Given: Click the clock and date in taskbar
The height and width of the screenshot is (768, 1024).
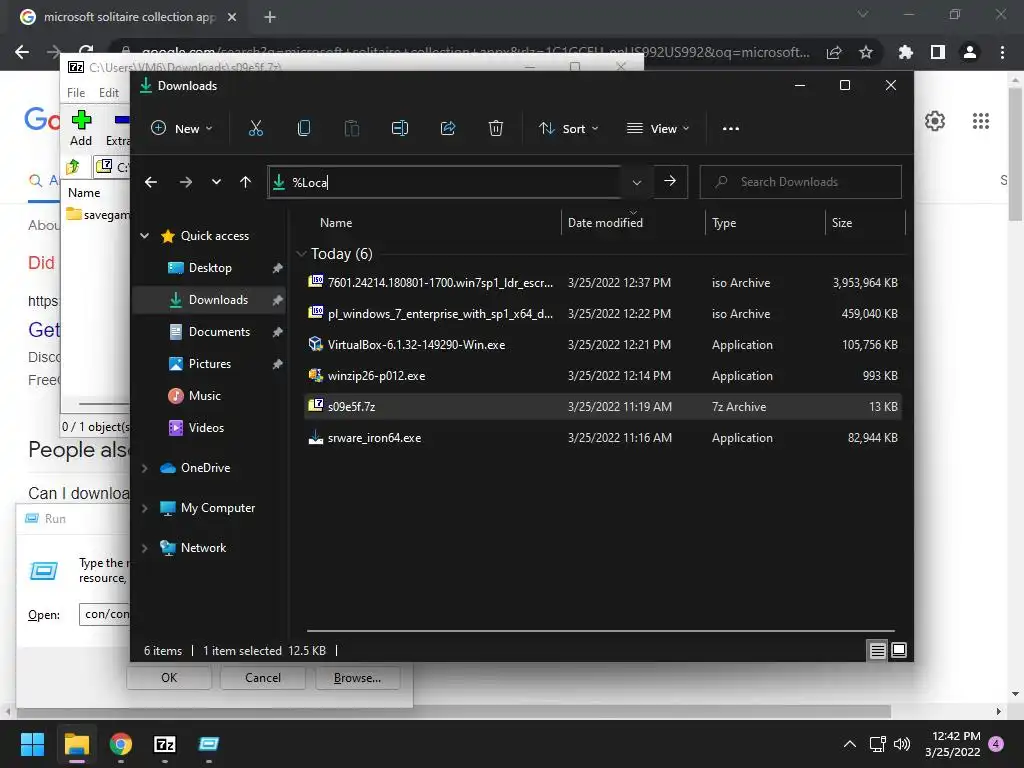Looking at the screenshot, I should pos(953,744).
